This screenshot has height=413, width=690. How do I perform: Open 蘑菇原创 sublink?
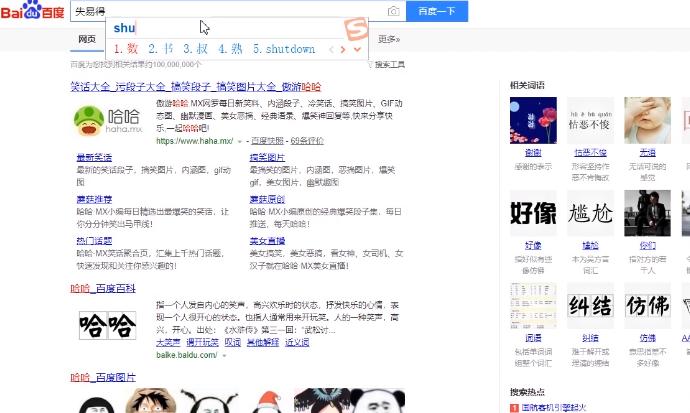click(267, 199)
